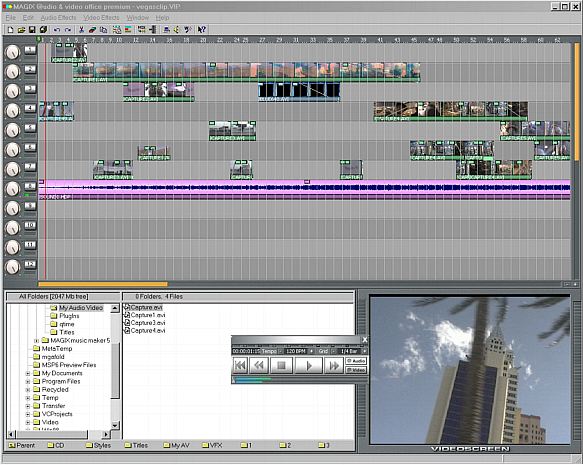This screenshot has height=465, width=583.
Task: Expand the Temp folder node
Action: pos(28,398)
